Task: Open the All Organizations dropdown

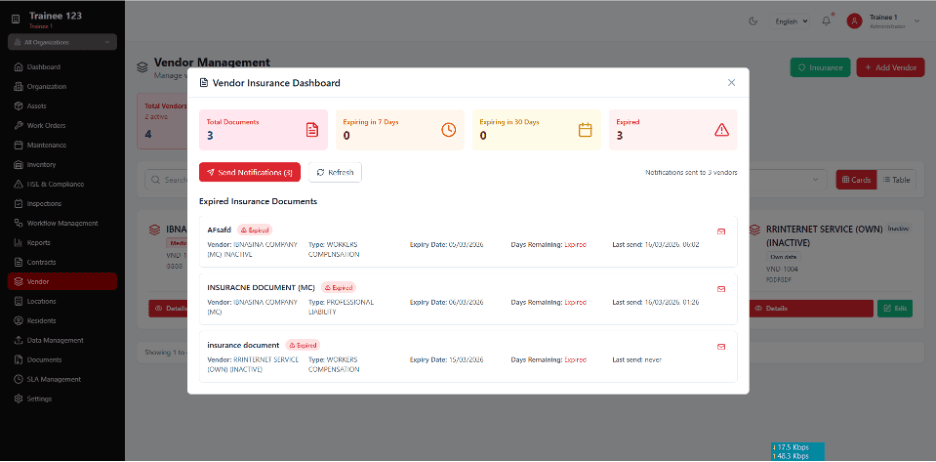Action: tap(62, 42)
